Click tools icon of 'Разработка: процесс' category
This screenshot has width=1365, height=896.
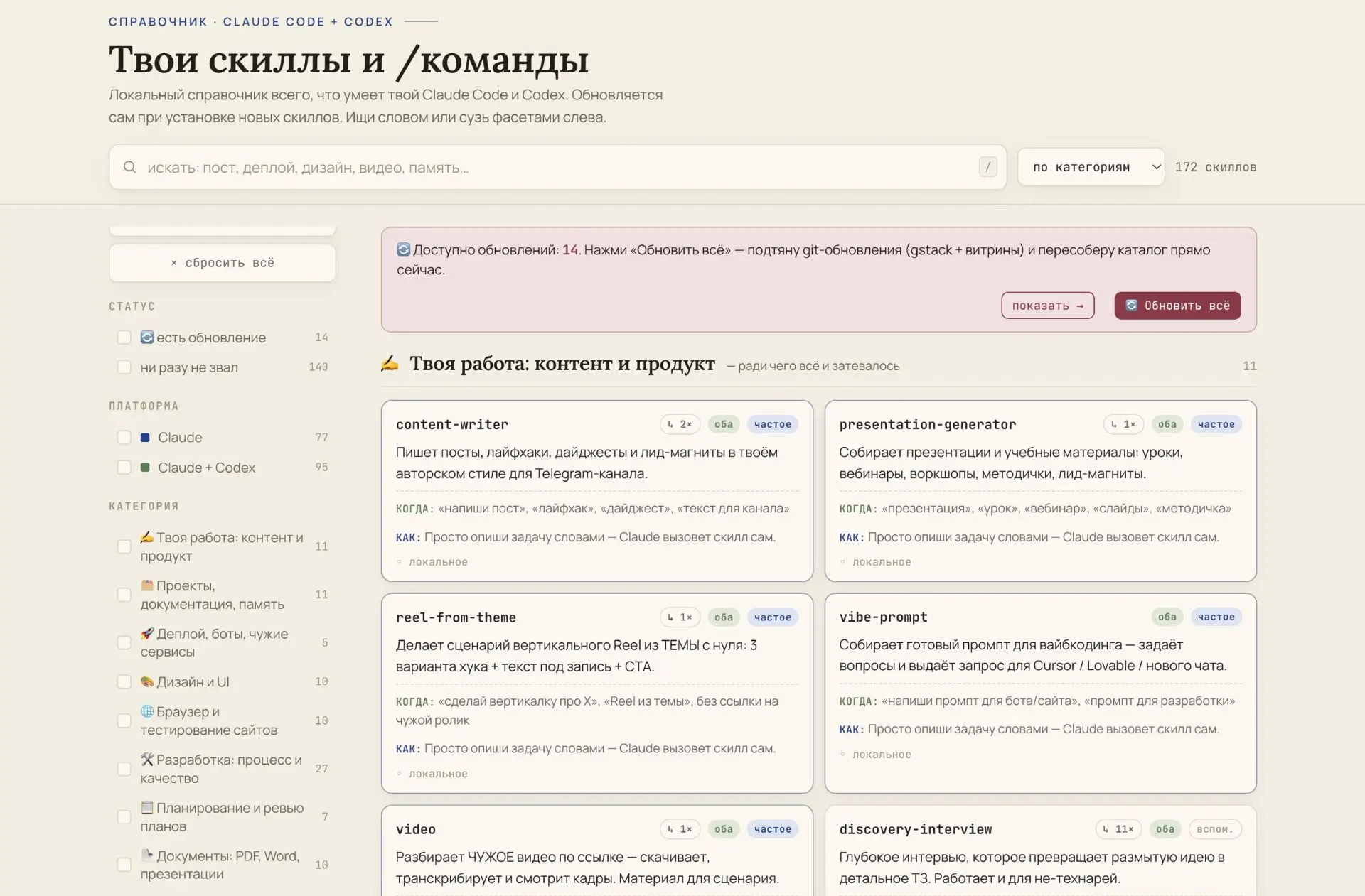tap(147, 759)
